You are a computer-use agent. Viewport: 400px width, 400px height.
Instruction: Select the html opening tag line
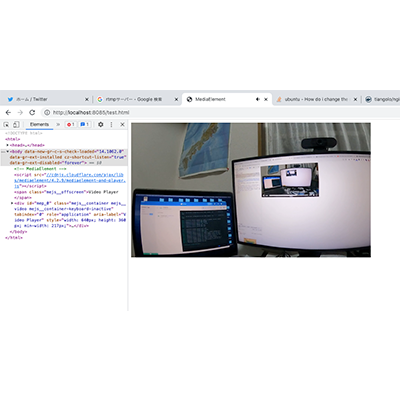coord(13,139)
